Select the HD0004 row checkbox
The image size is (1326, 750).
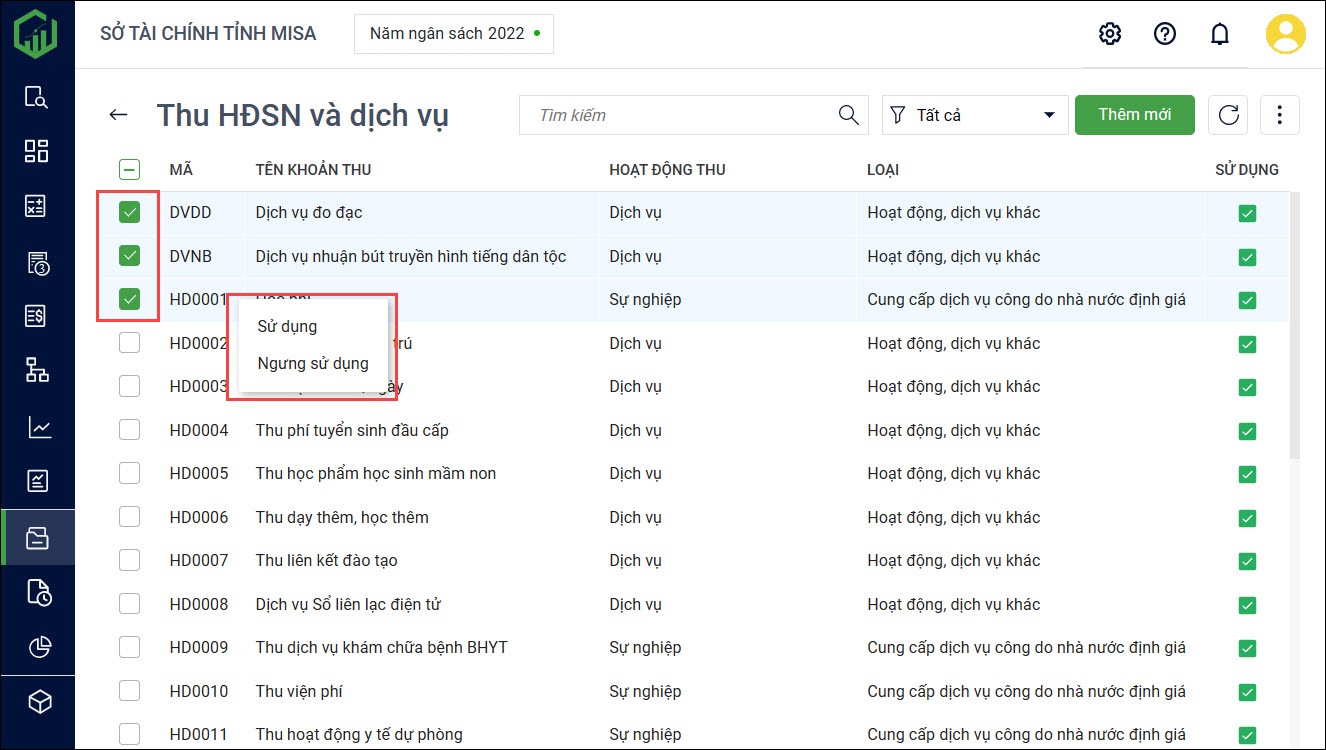[x=129, y=430]
